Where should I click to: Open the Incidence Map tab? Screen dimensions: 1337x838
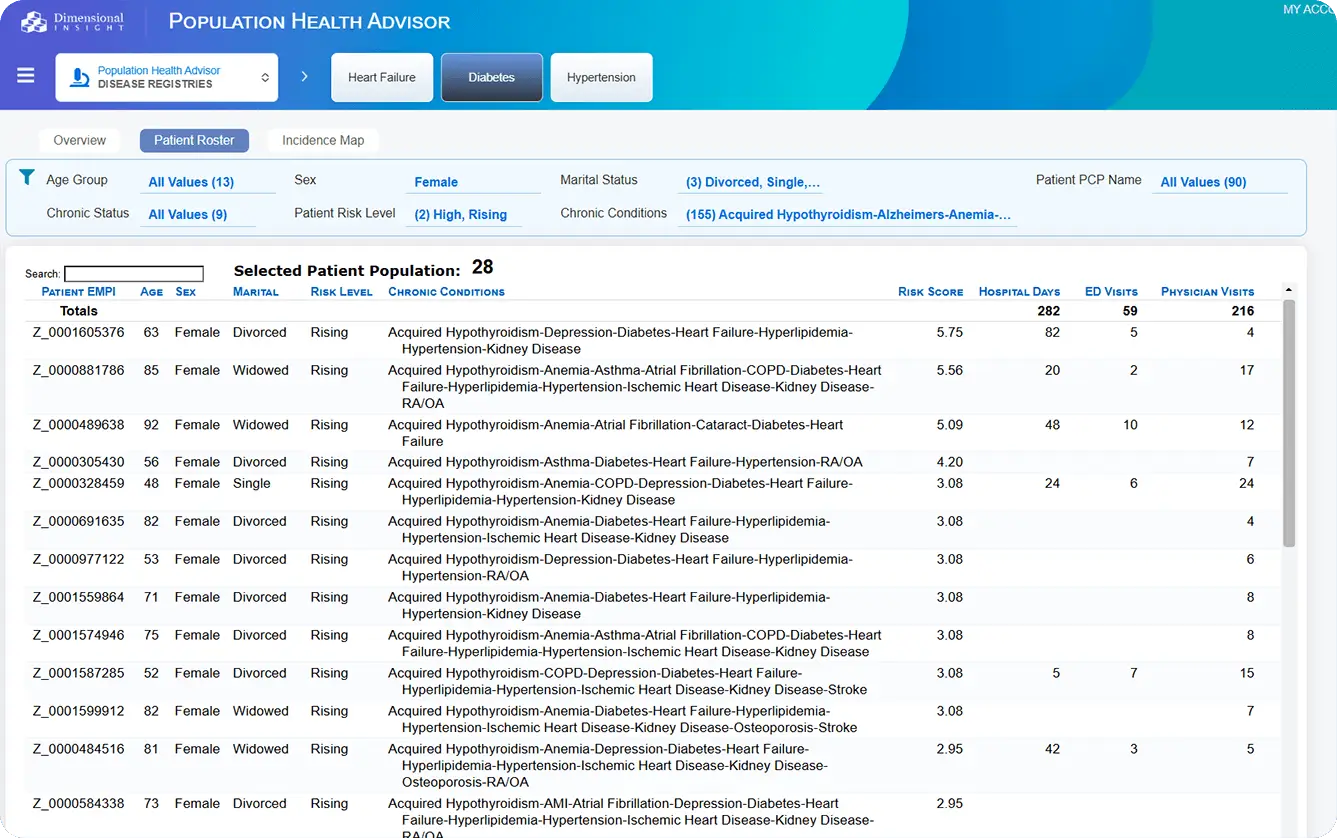pos(323,141)
